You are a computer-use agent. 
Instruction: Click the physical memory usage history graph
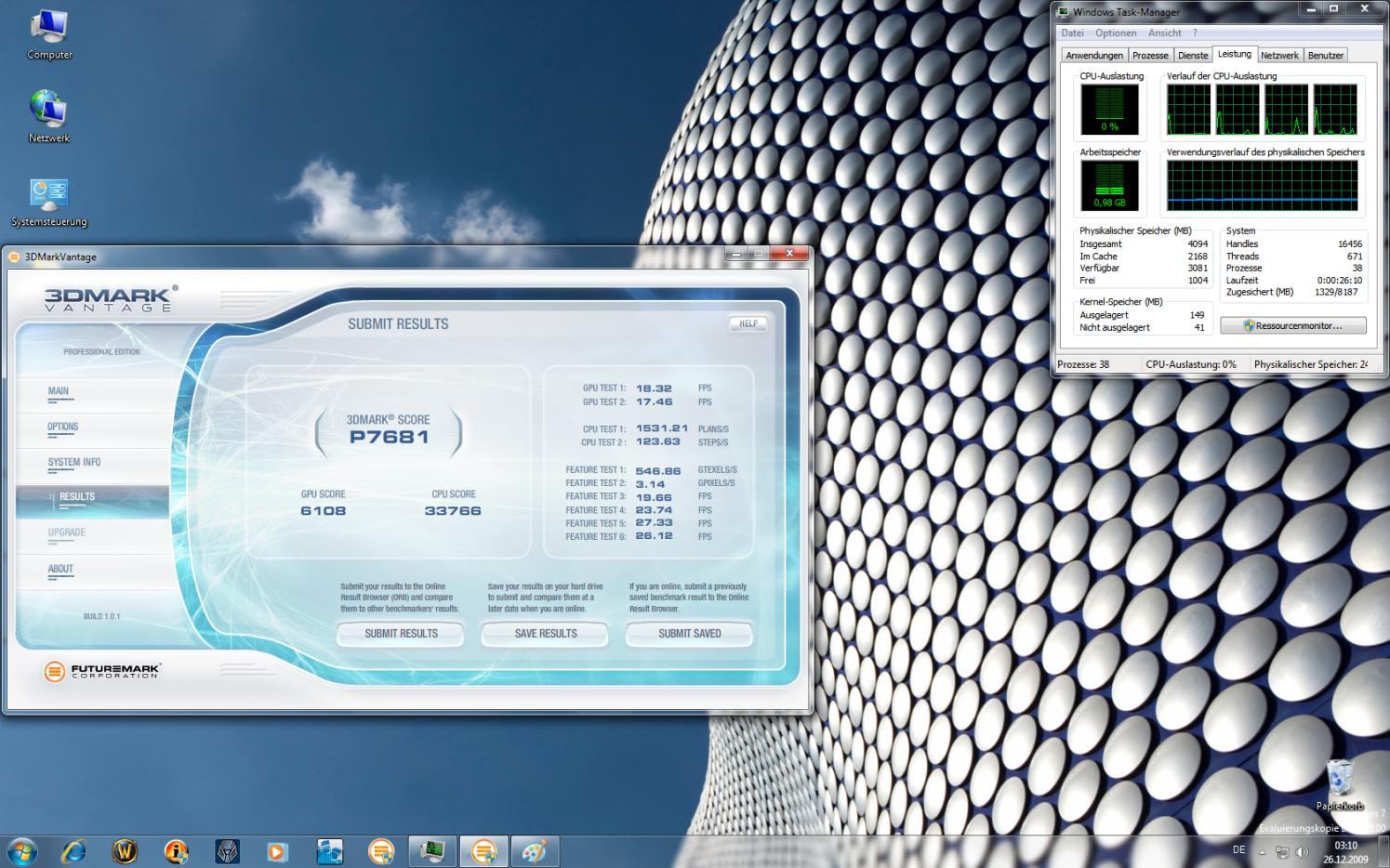(1263, 186)
